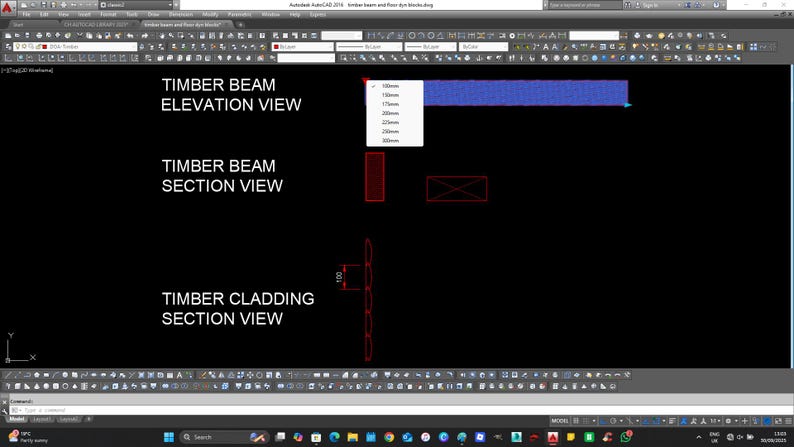Click the new drawing tab plus button
The image size is (794, 447).
pos(241,24)
